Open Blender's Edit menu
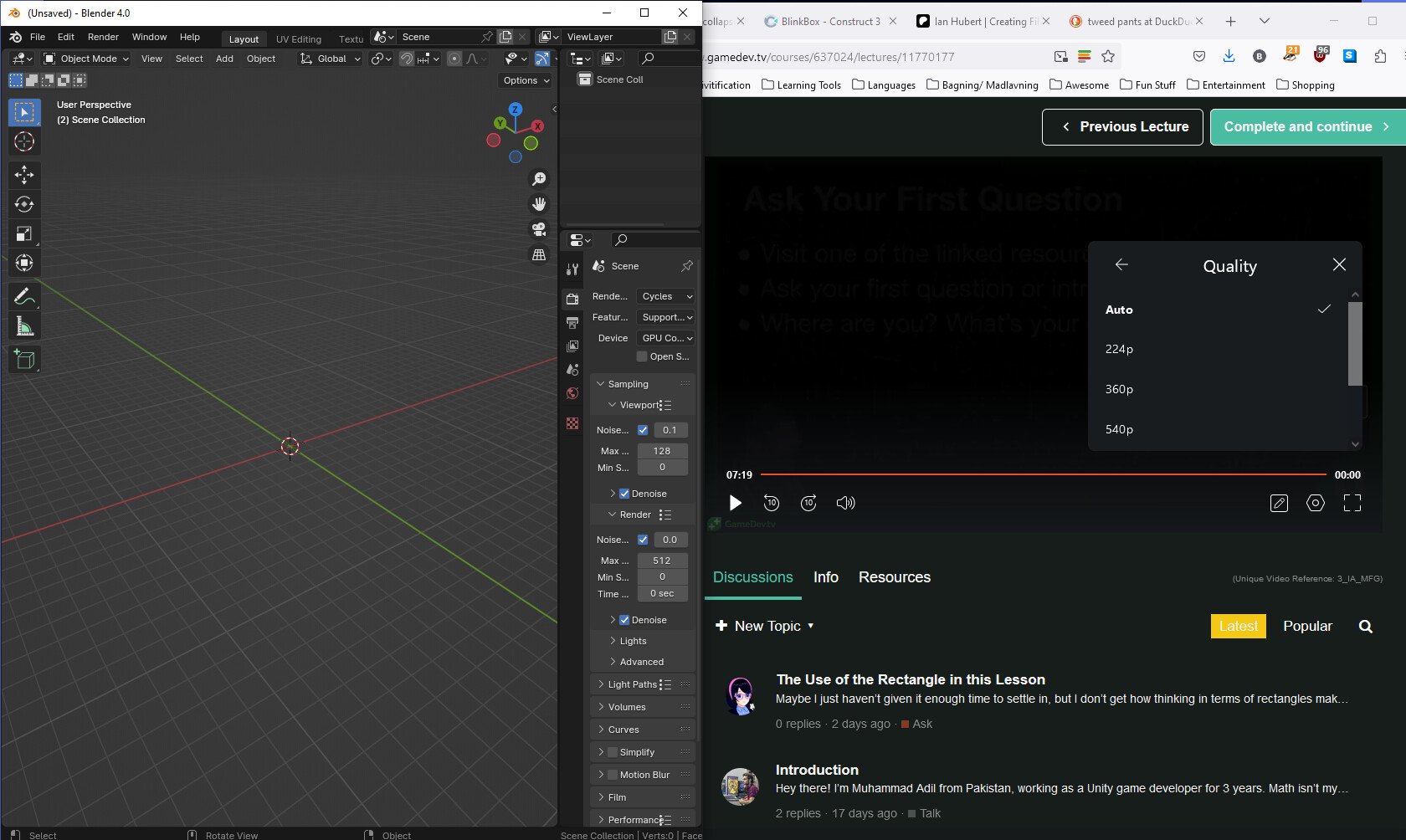The height and width of the screenshot is (840, 1406). click(x=65, y=36)
